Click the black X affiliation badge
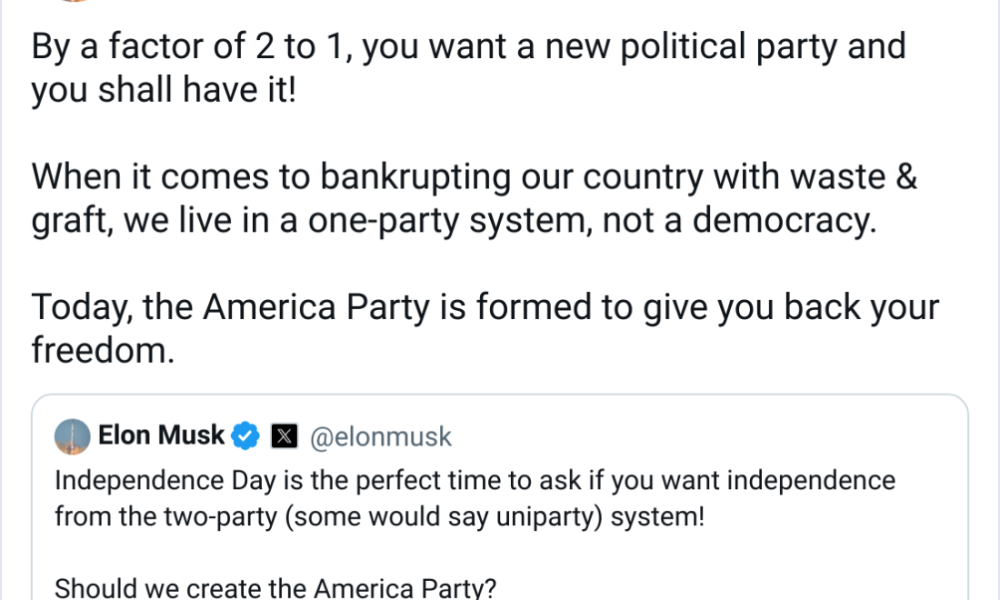1000x600 pixels. [286, 436]
